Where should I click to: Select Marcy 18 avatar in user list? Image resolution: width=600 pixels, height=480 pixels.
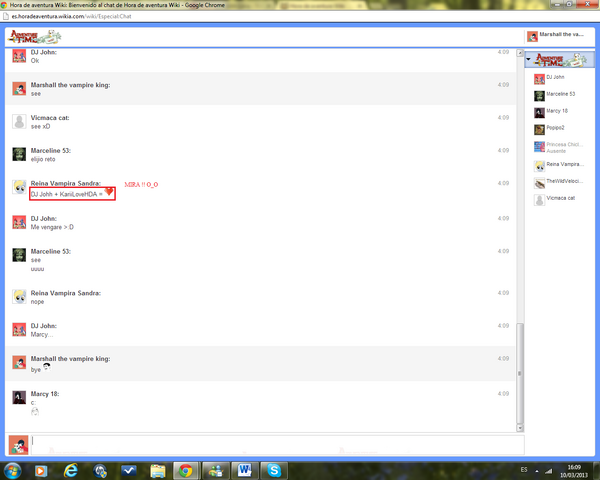click(x=539, y=113)
